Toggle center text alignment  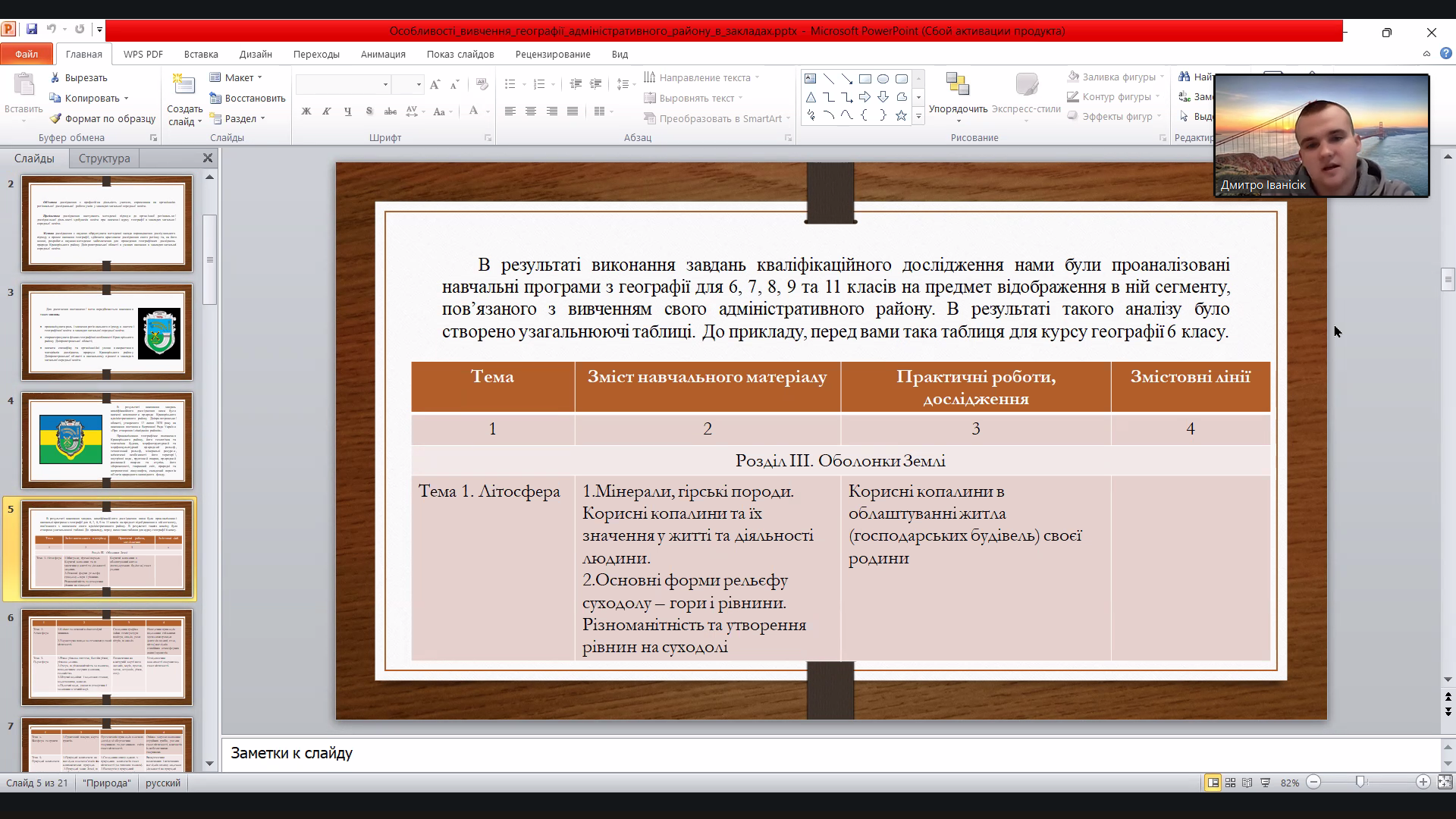[x=531, y=111]
